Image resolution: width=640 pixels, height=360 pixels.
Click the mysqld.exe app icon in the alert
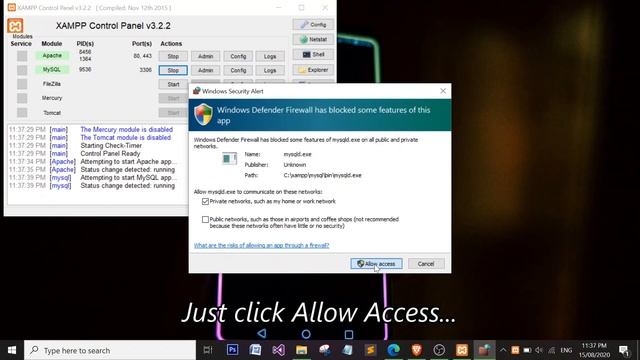pyautogui.click(x=229, y=158)
